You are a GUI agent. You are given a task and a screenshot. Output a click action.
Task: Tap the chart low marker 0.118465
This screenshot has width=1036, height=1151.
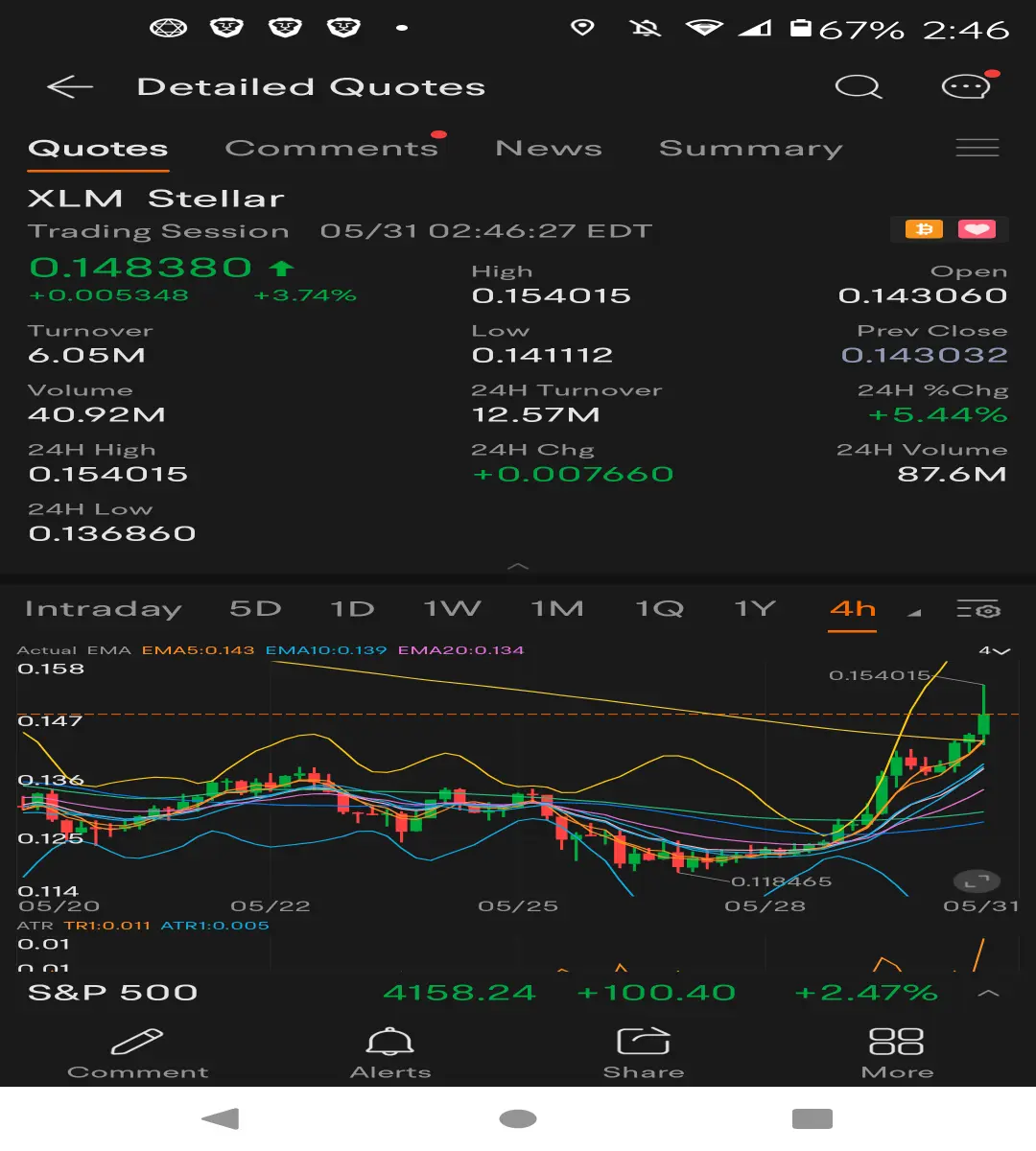[x=782, y=881]
